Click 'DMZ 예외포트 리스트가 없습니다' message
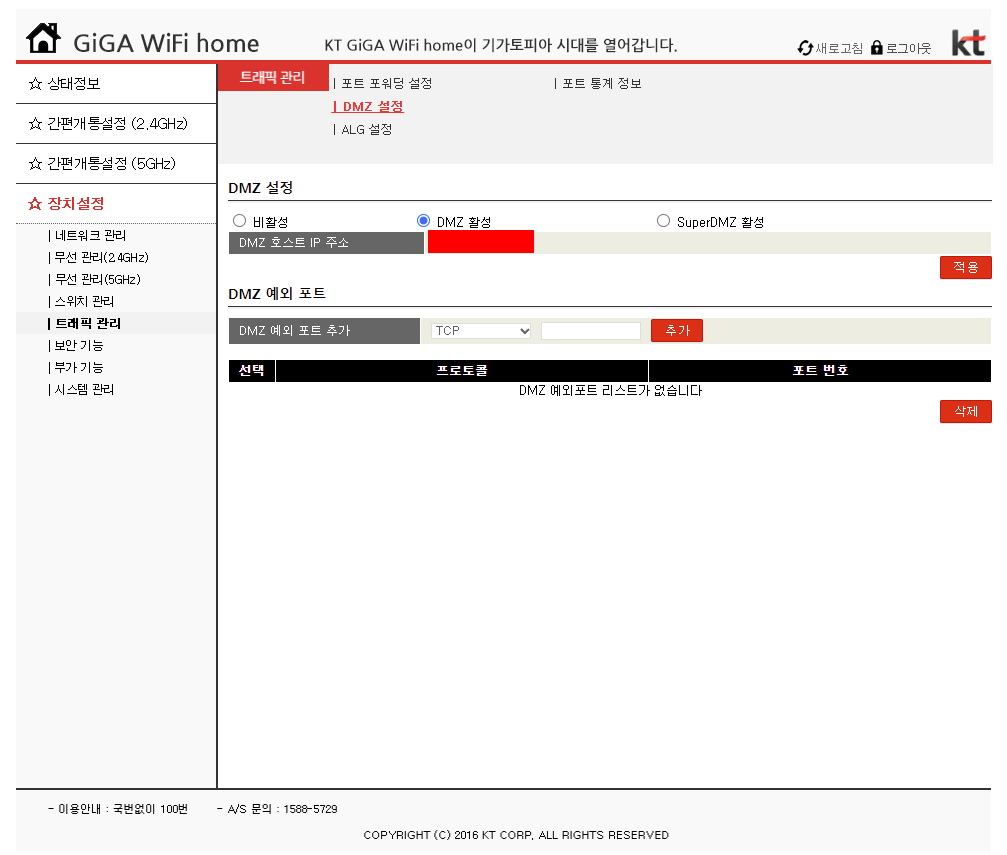Screen dimensions: 1007x855 610,391
